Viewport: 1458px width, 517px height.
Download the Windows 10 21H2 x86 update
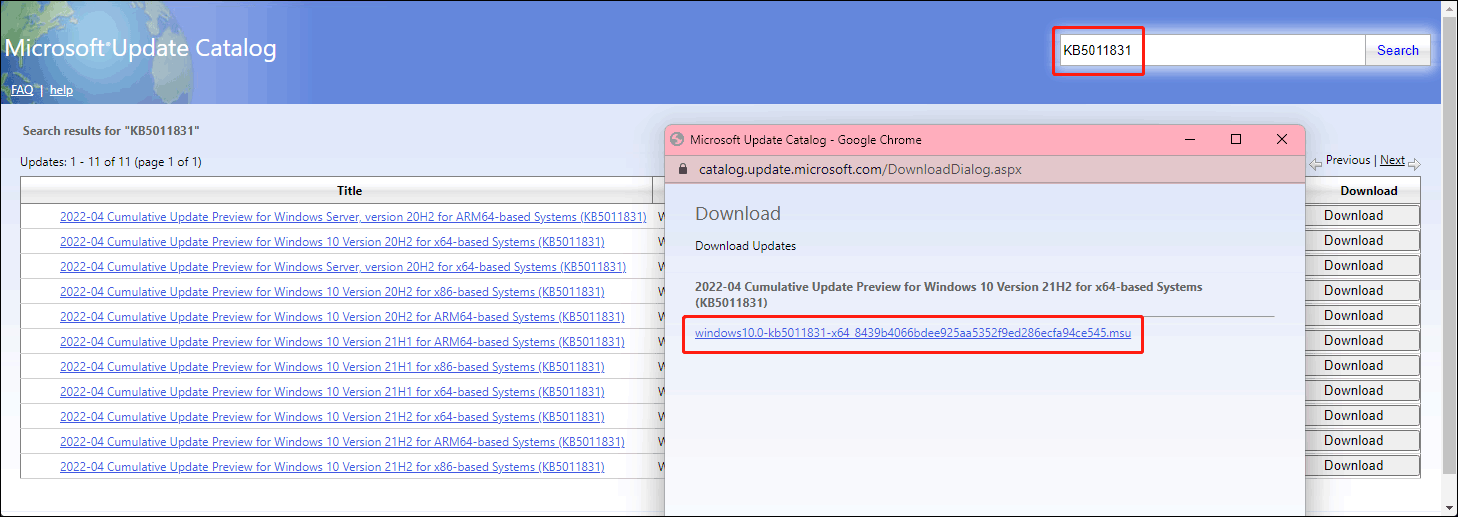(x=1362, y=465)
